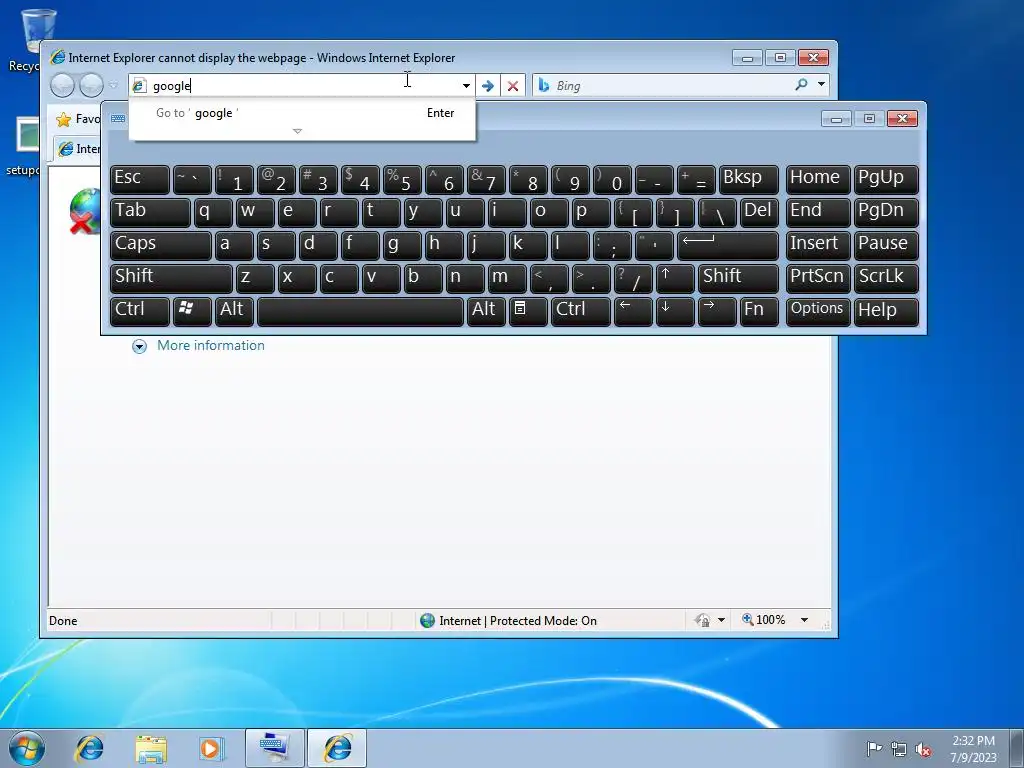Click the Esc key

tap(140, 179)
